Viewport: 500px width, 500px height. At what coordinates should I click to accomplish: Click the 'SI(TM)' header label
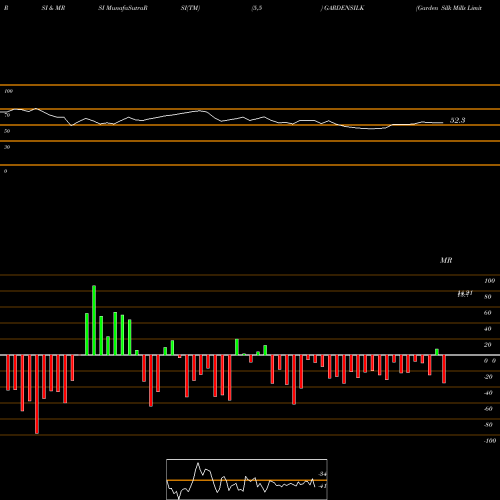coord(190,8)
